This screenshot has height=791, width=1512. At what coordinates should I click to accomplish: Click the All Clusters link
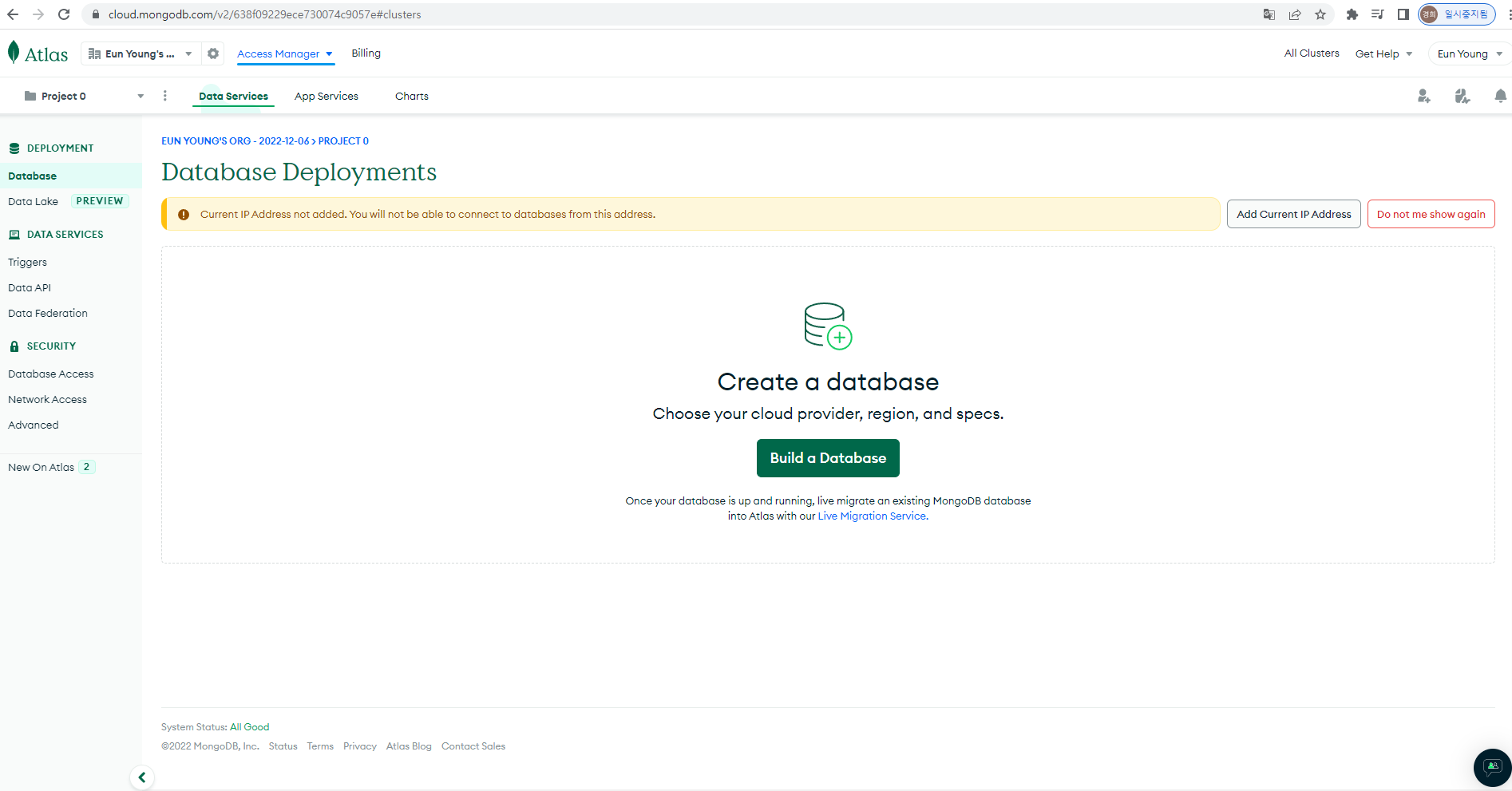coord(1312,53)
